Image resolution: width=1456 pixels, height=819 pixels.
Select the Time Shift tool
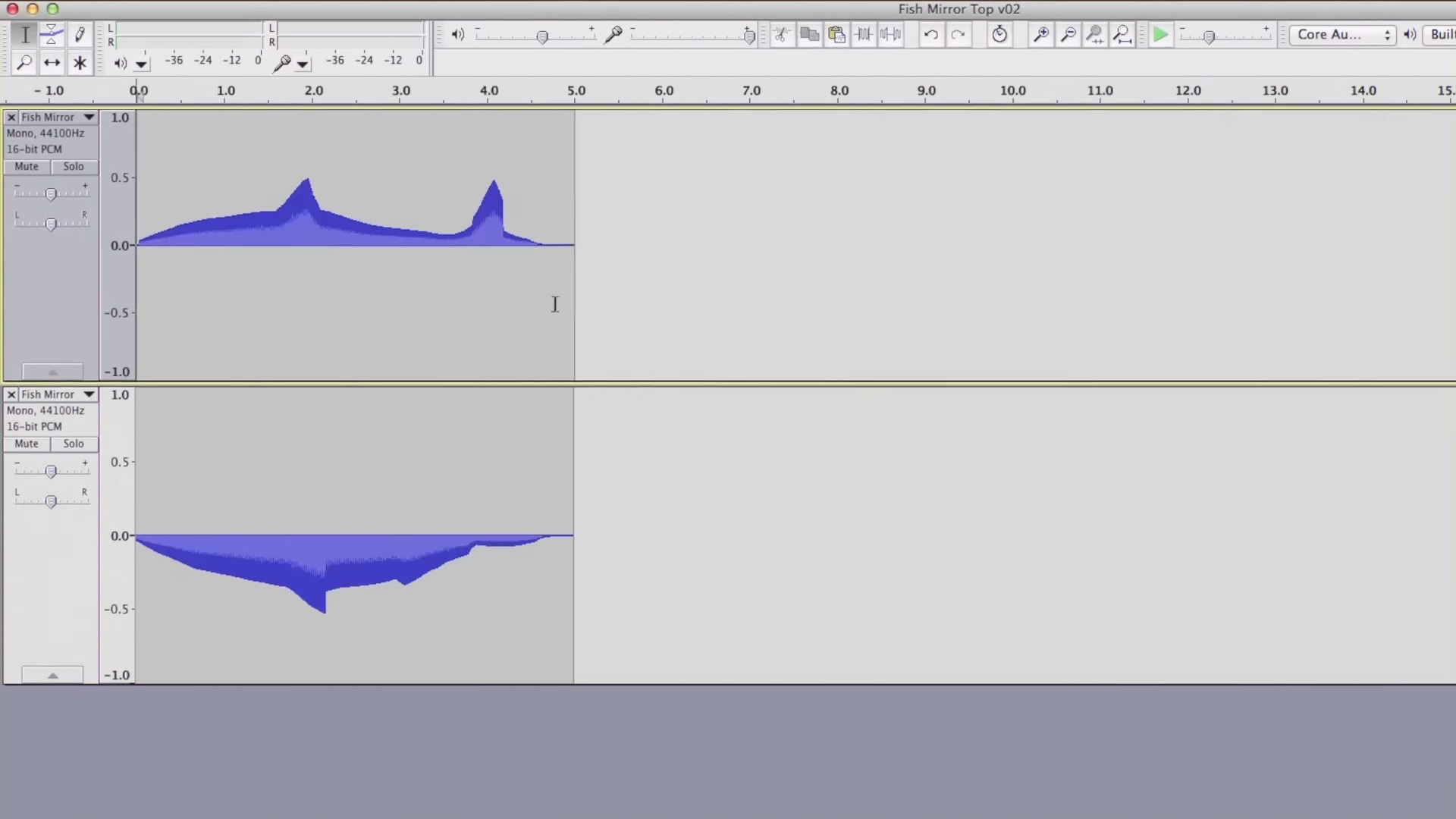[52, 63]
